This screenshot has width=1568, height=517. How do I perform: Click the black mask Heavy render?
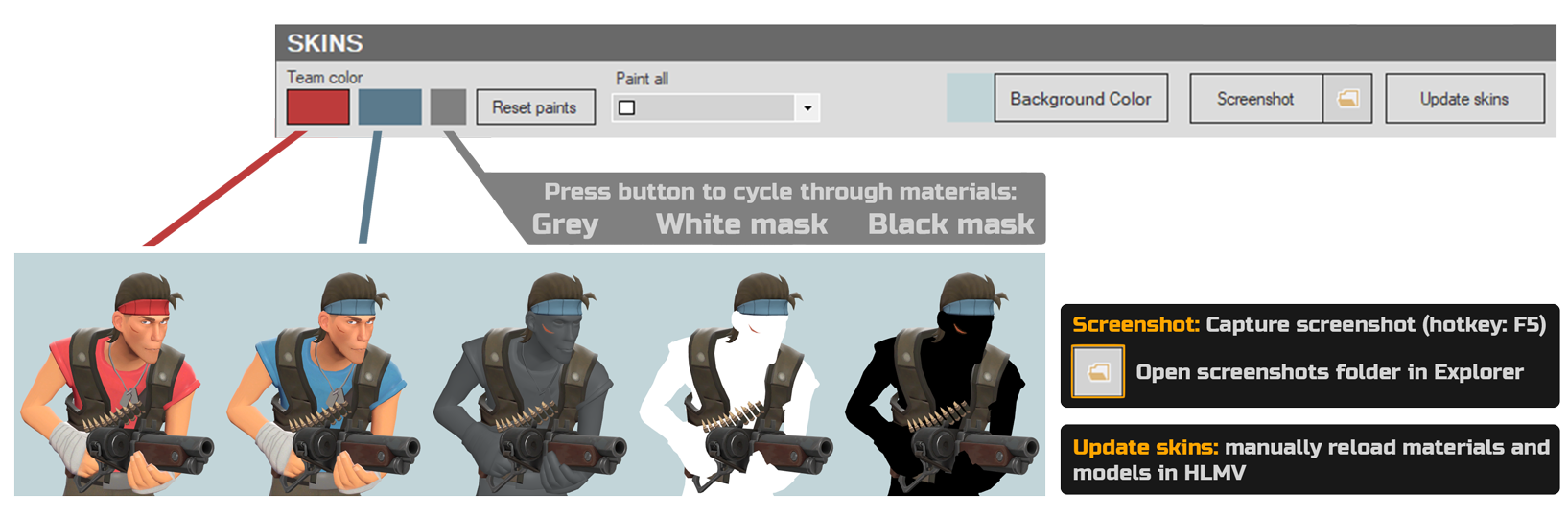click(x=943, y=384)
